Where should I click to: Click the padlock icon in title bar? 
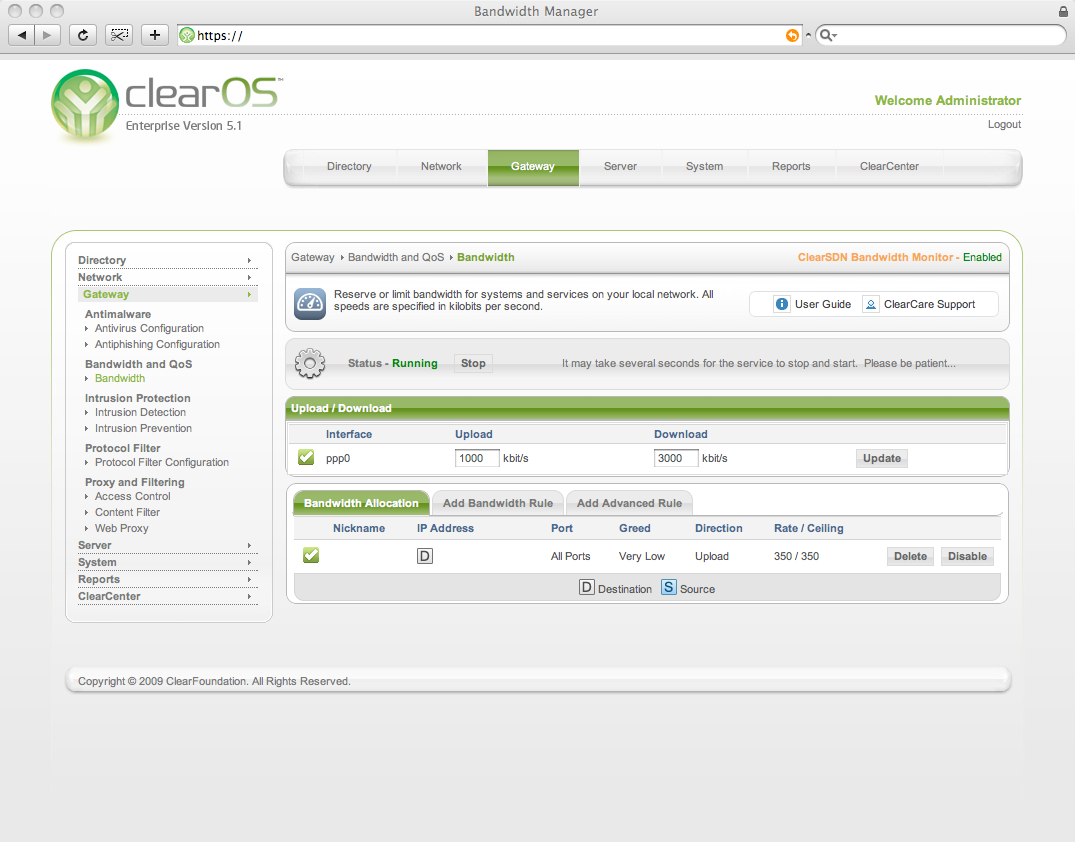(x=1063, y=11)
